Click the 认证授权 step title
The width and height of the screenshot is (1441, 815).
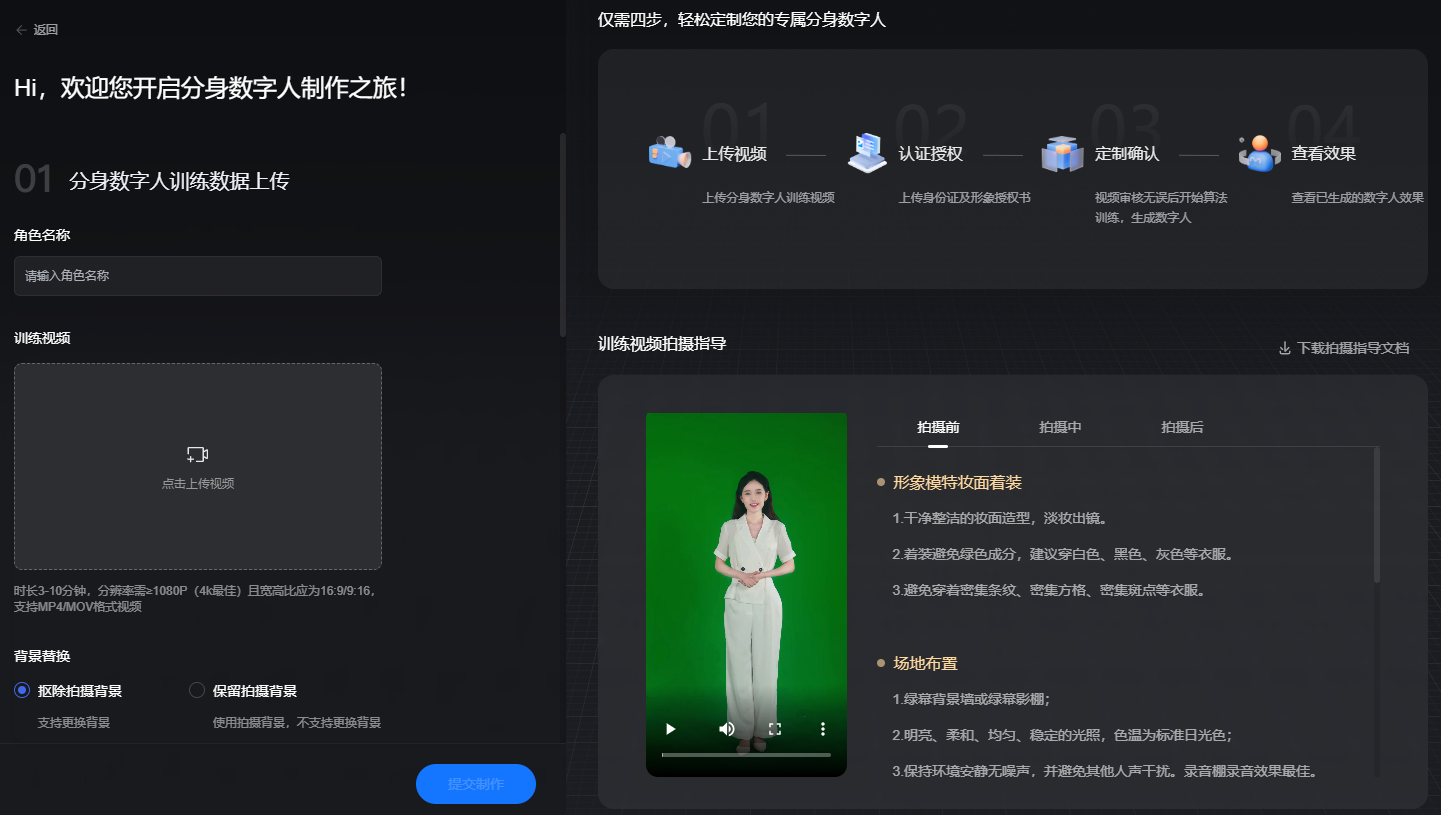tap(931, 154)
